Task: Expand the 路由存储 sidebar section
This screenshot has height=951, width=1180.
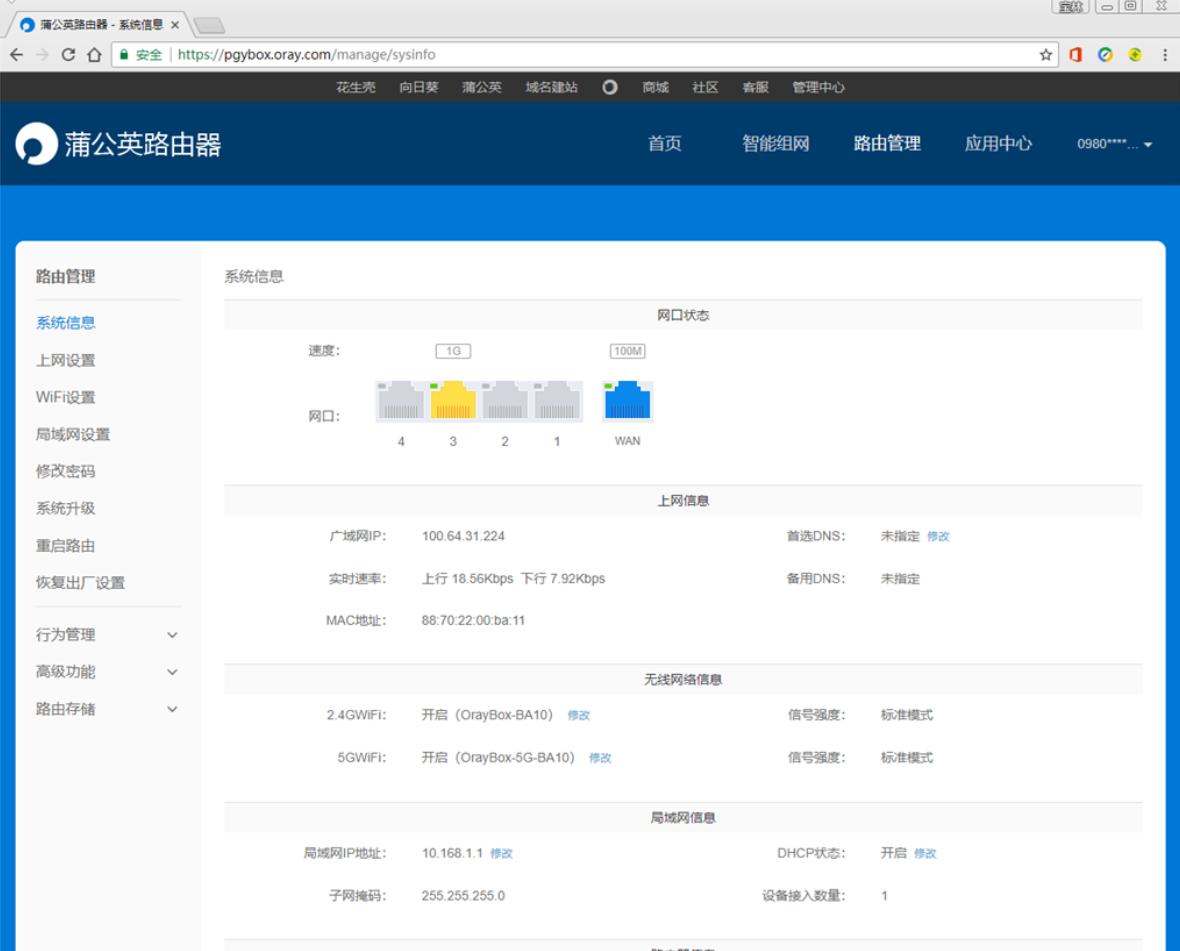Action: (68, 707)
